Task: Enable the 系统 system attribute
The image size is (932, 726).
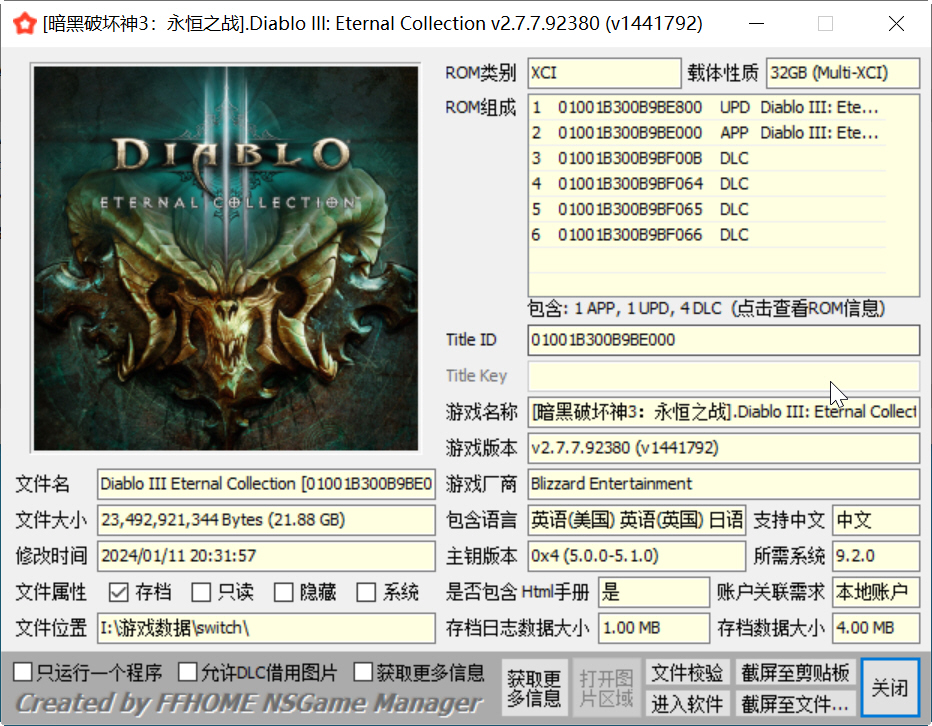Action: pos(366,592)
